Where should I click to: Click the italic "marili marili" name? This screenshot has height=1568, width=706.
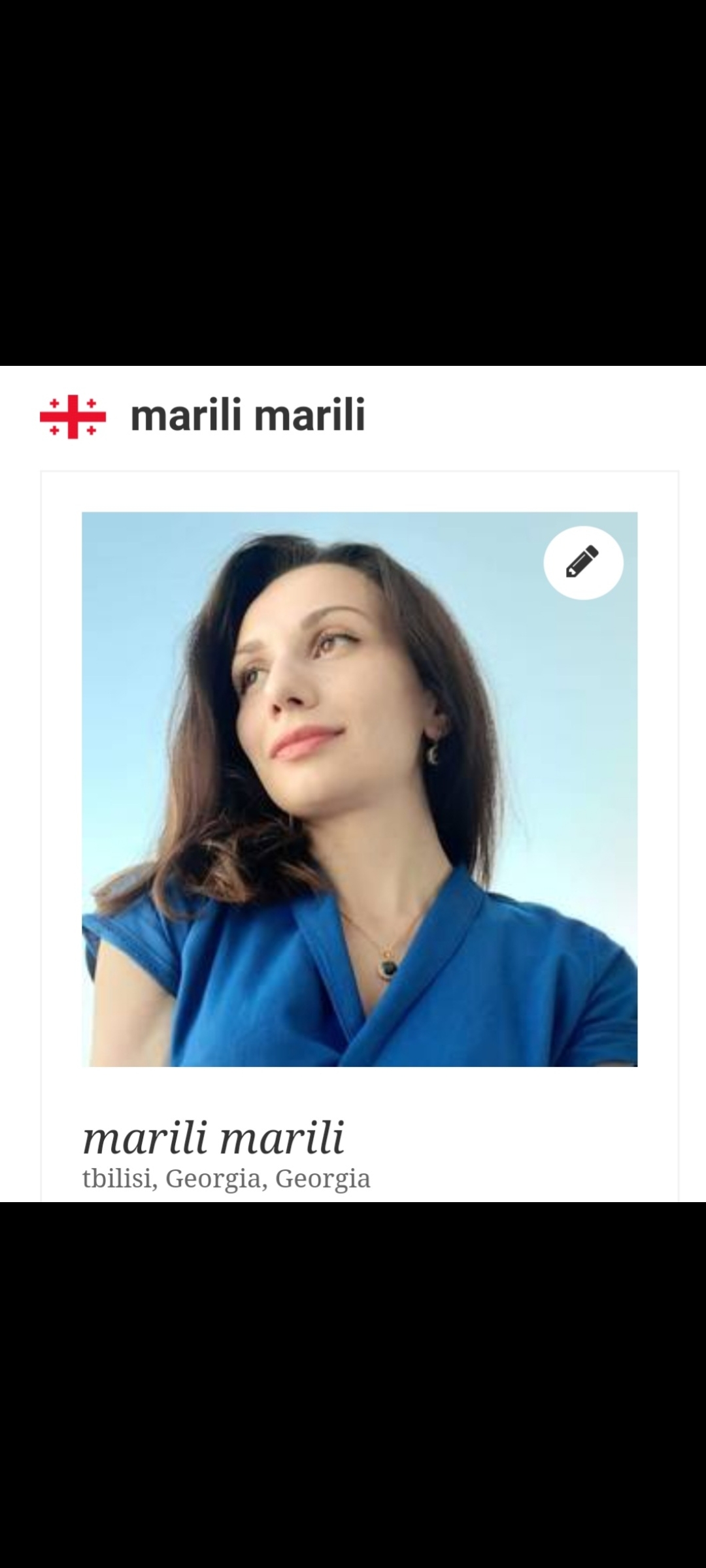[x=213, y=1137]
